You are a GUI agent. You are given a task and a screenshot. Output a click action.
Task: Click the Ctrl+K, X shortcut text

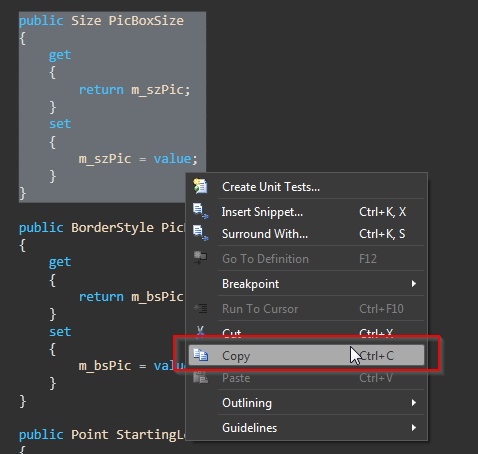pos(382,212)
